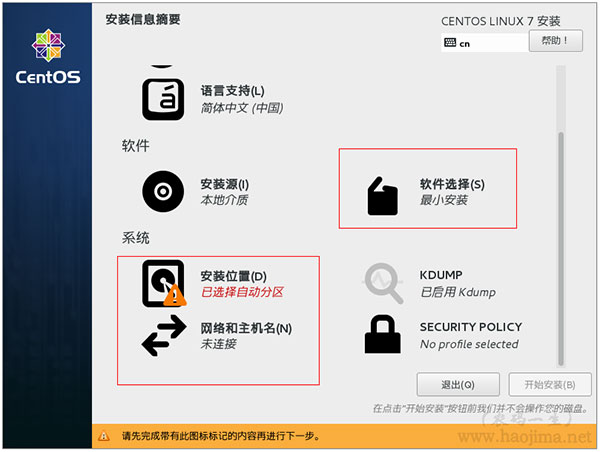Click the 软件 section heading
Screen dimensions: 600x452
coord(135,146)
